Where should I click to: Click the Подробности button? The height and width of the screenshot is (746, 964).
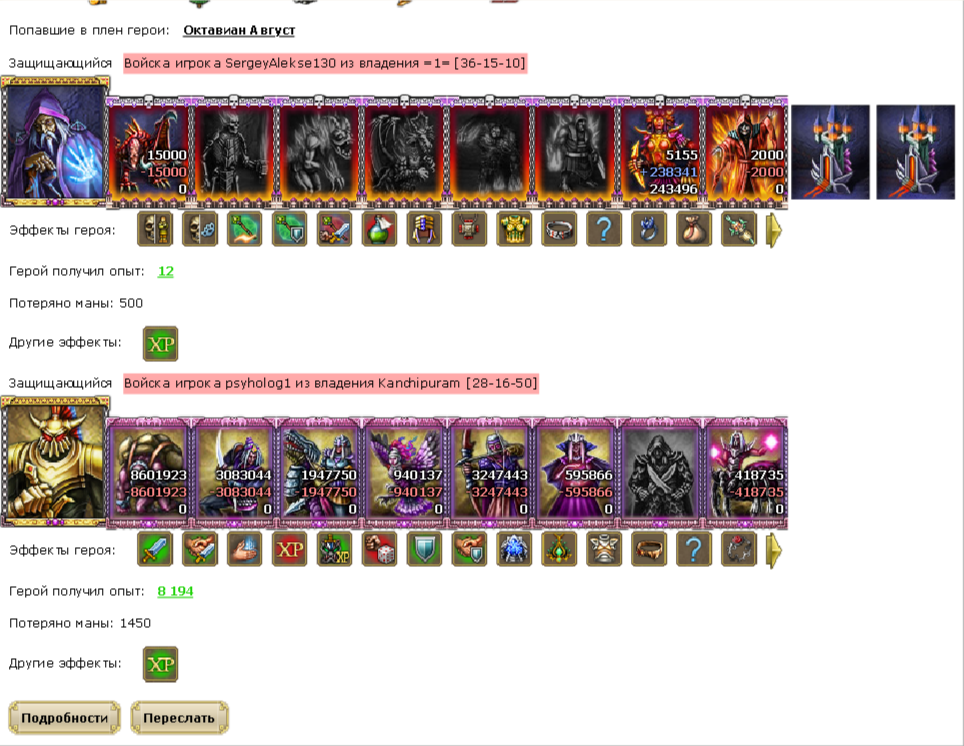(65, 718)
